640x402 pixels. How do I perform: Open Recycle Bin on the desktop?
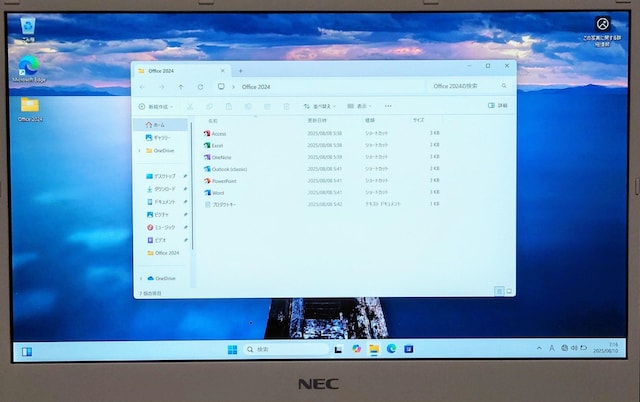point(28,29)
